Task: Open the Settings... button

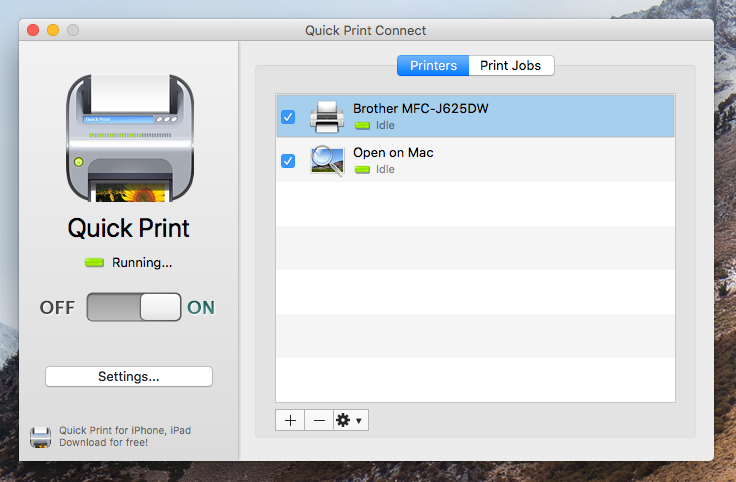Action: point(129,376)
